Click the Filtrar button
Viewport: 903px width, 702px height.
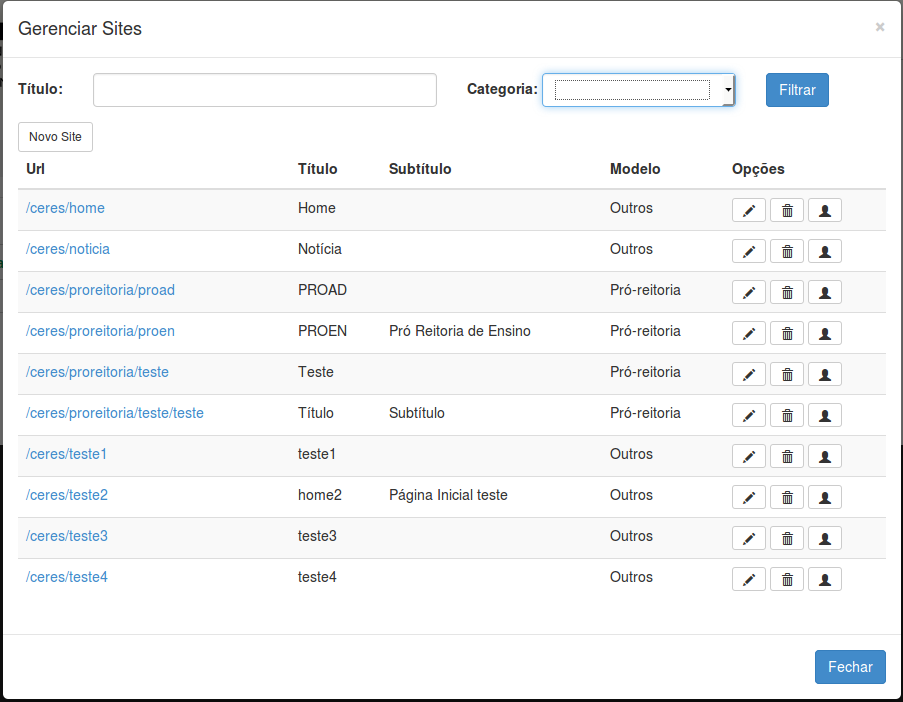[x=797, y=90]
